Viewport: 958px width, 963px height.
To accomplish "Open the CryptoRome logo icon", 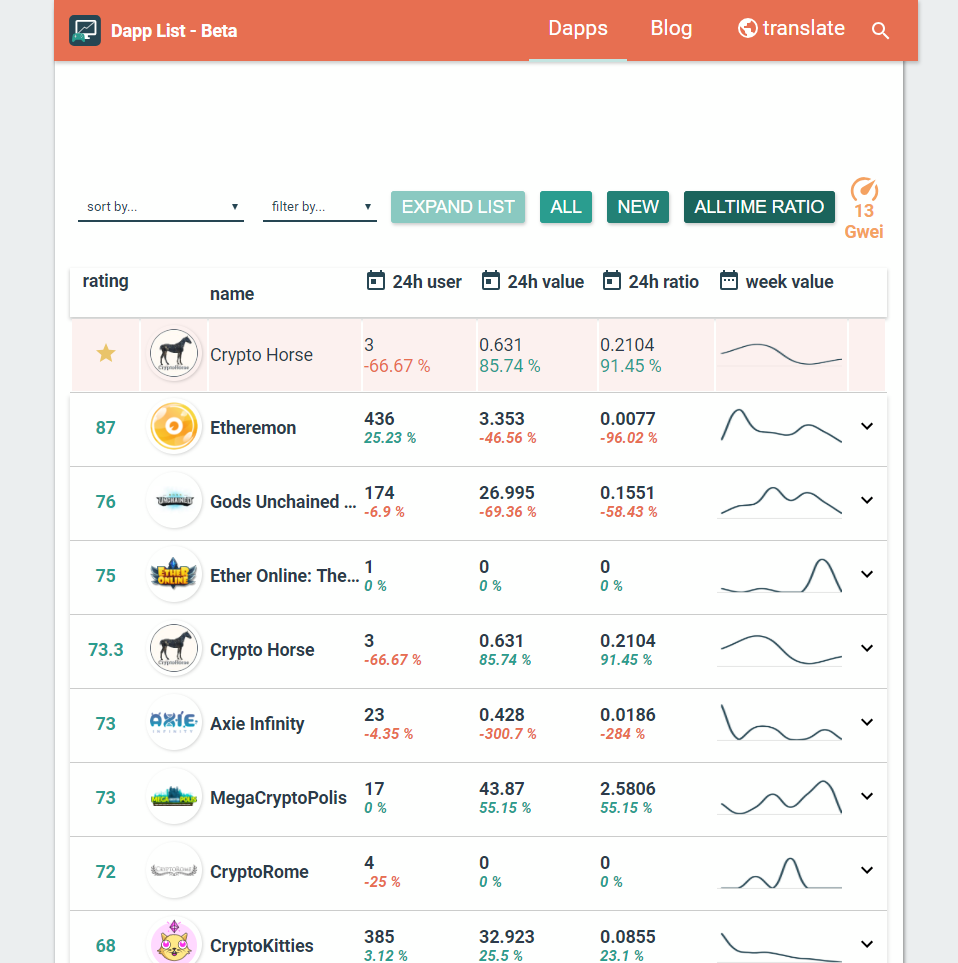I will [174, 870].
